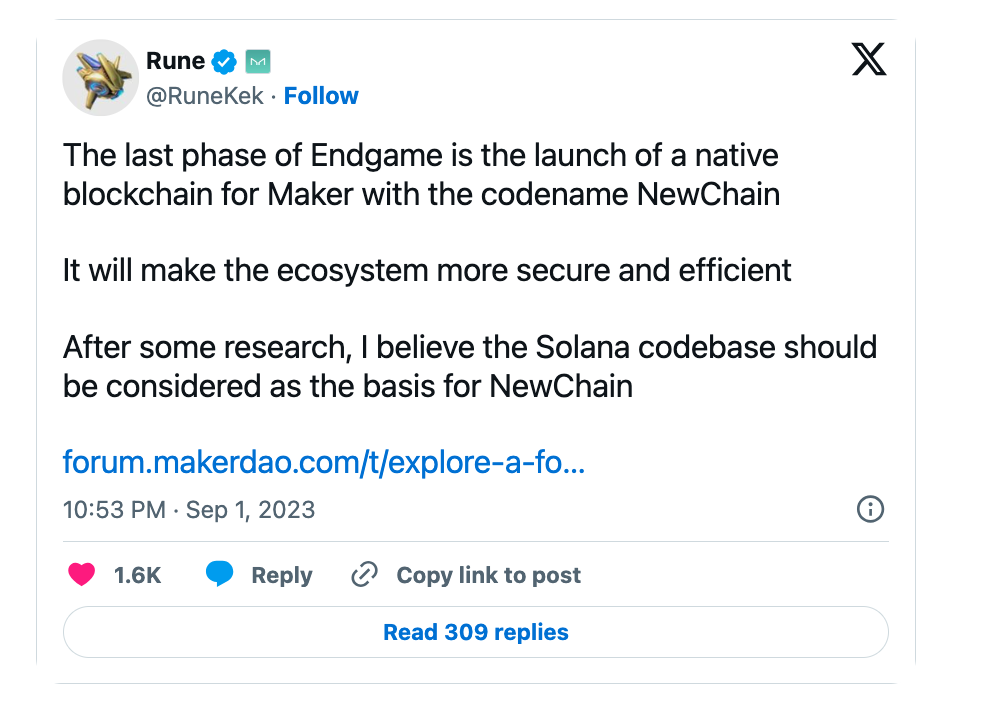
Task: Open the @RuneKek handle link
Action: (x=205, y=96)
